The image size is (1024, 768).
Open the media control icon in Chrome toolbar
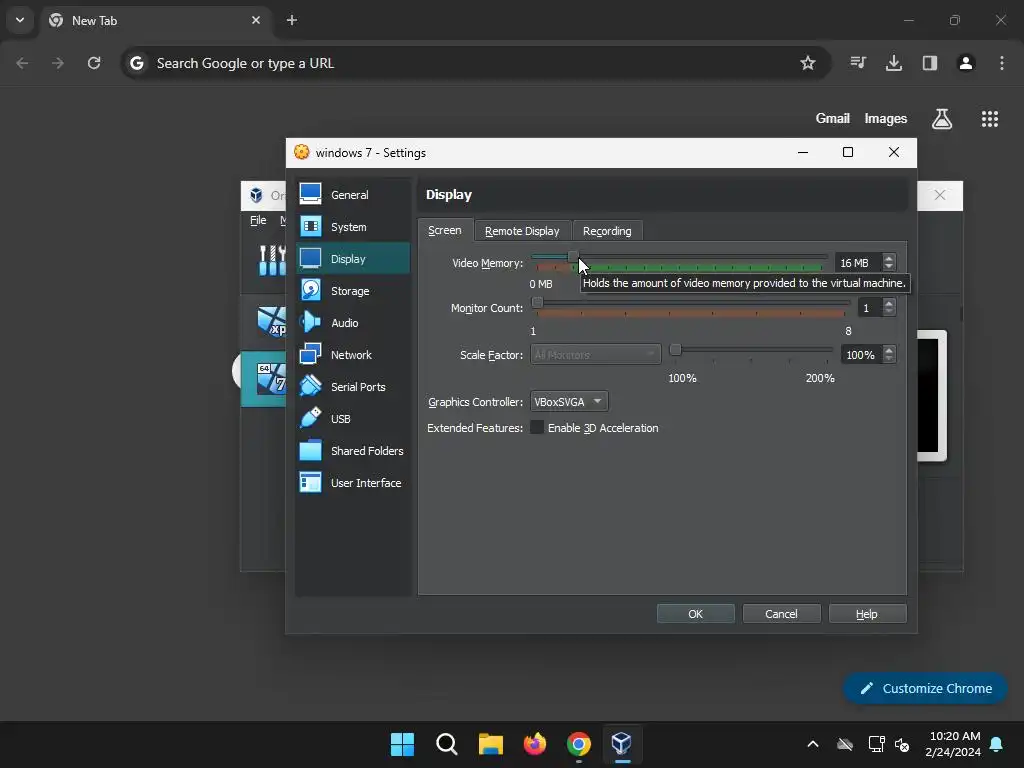[x=858, y=63]
